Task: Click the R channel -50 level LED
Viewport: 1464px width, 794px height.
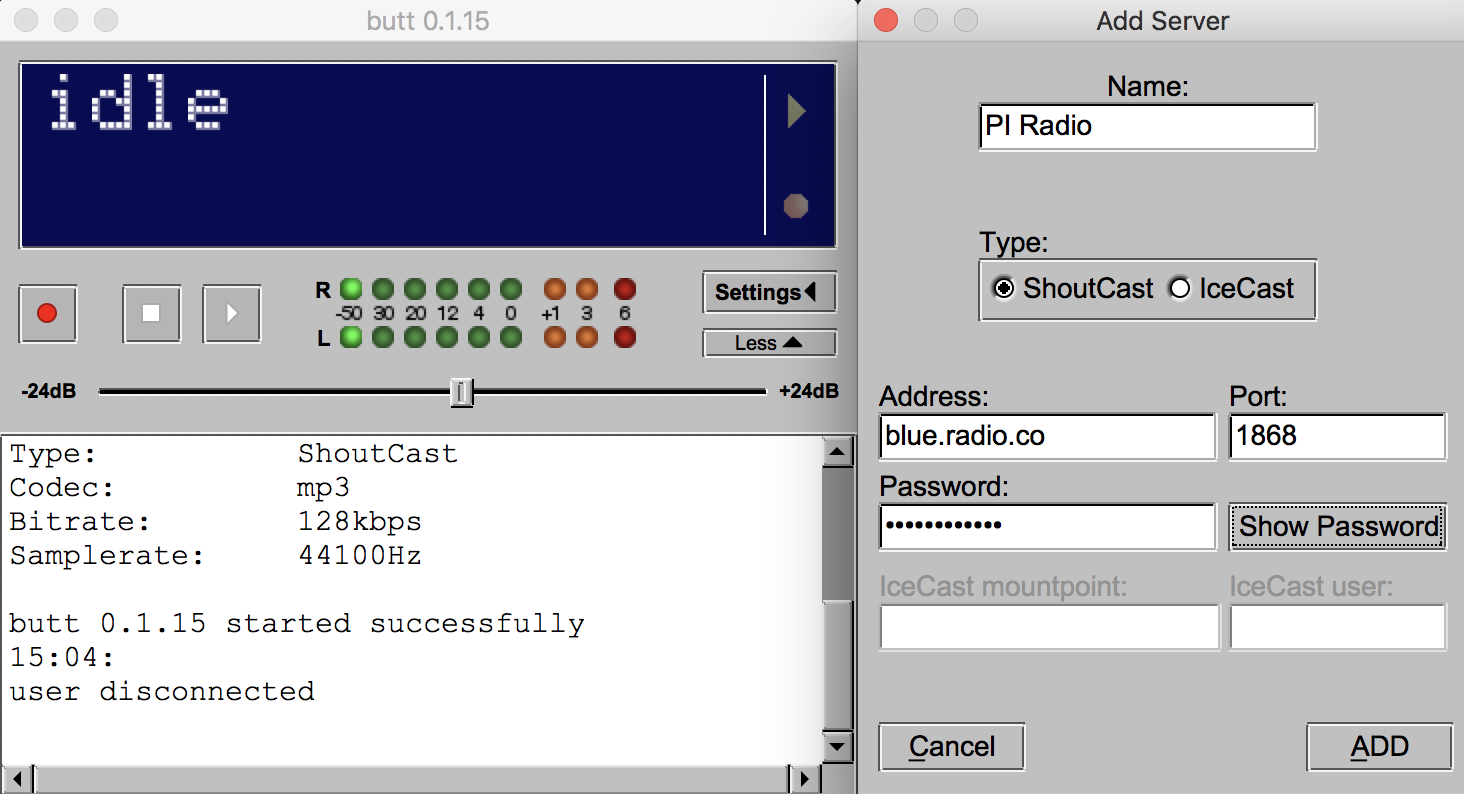Action: [351, 290]
